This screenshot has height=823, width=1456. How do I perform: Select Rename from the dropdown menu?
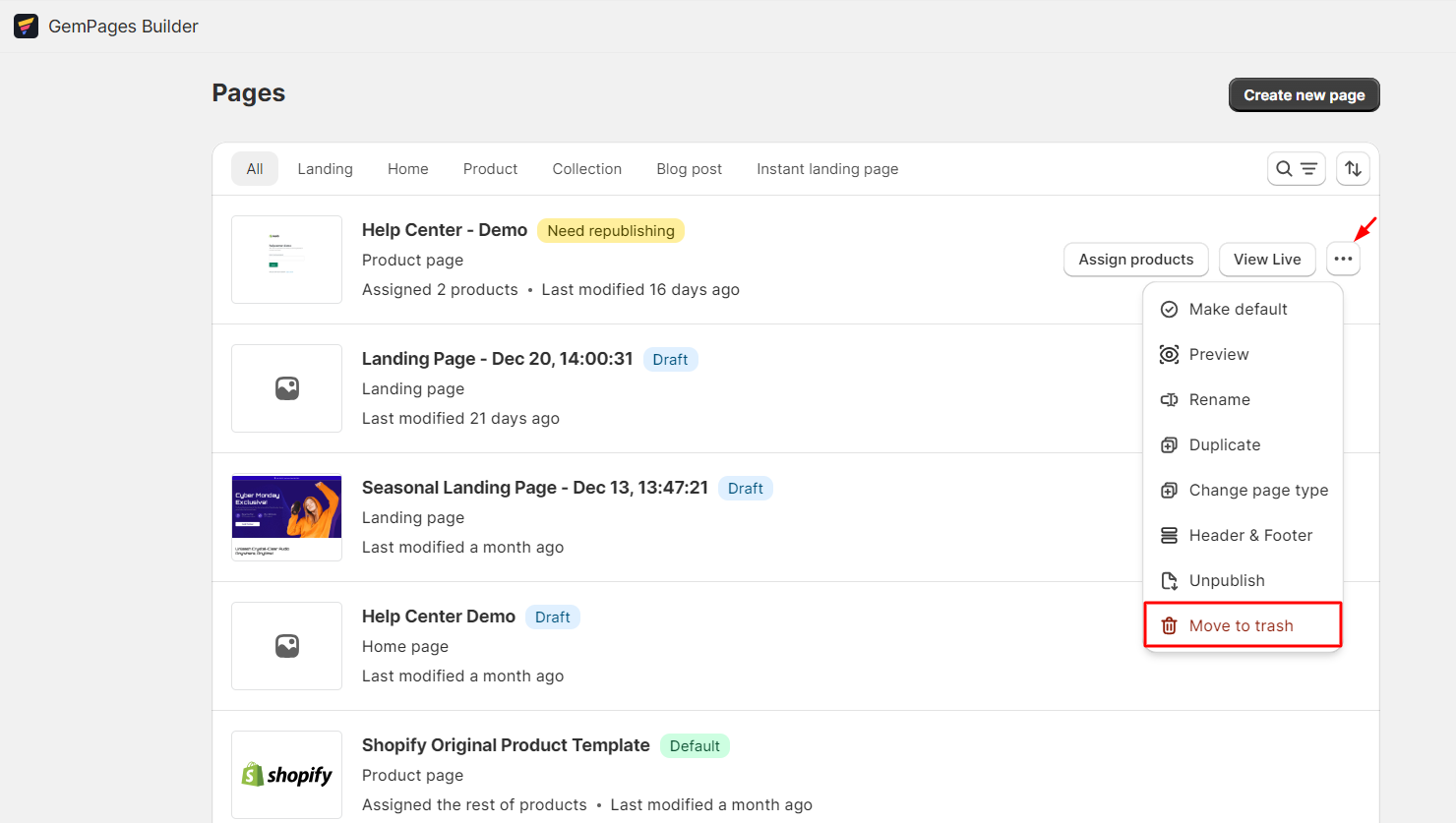click(x=1219, y=400)
